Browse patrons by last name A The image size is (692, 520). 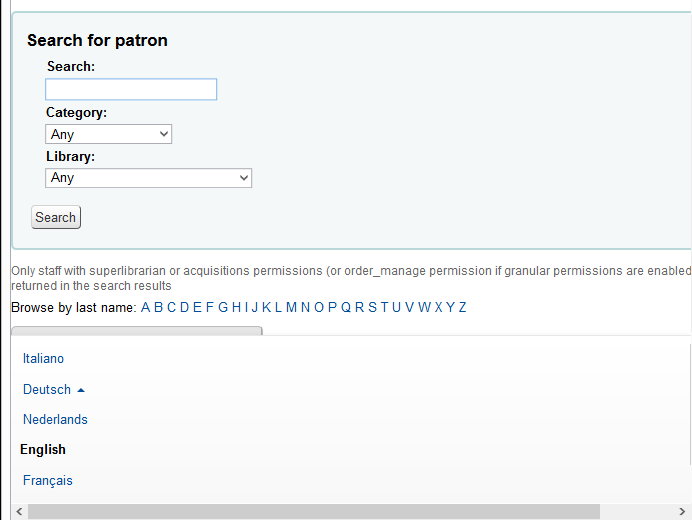[146, 307]
